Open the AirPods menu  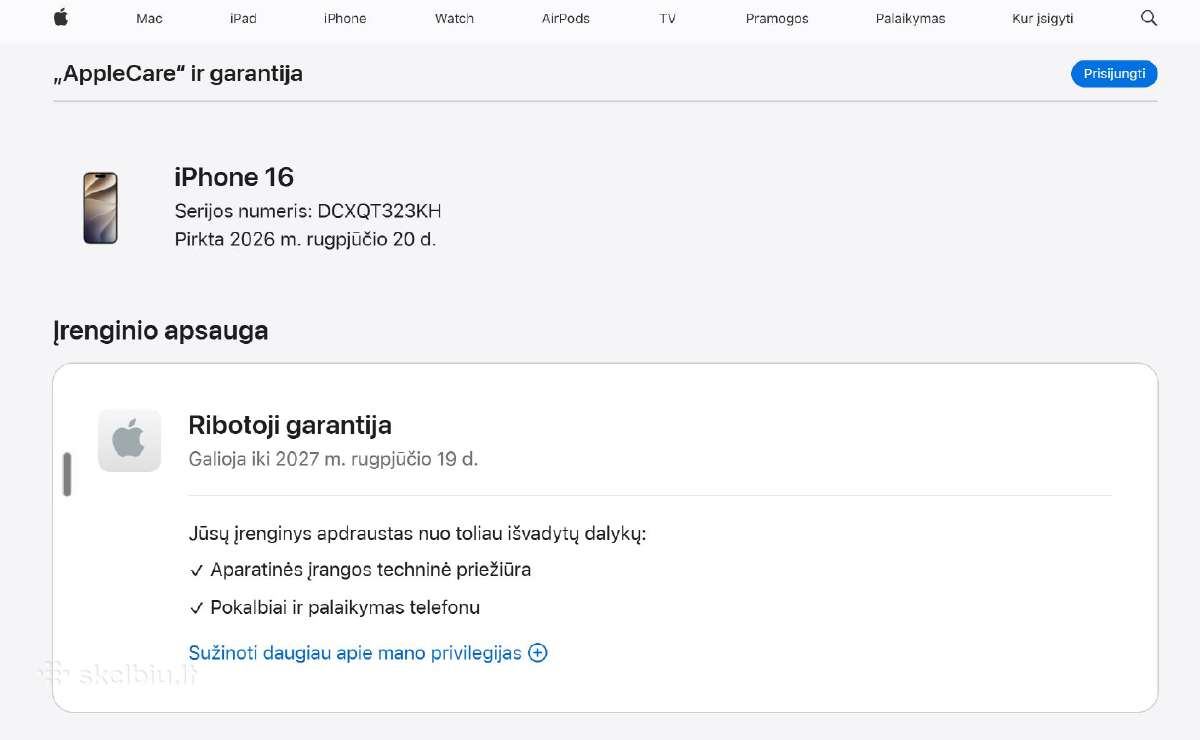click(566, 19)
